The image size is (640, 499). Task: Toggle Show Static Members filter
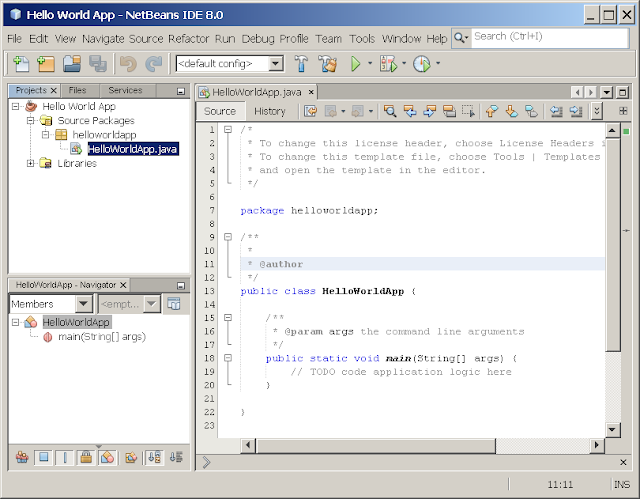(x=64, y=457)
